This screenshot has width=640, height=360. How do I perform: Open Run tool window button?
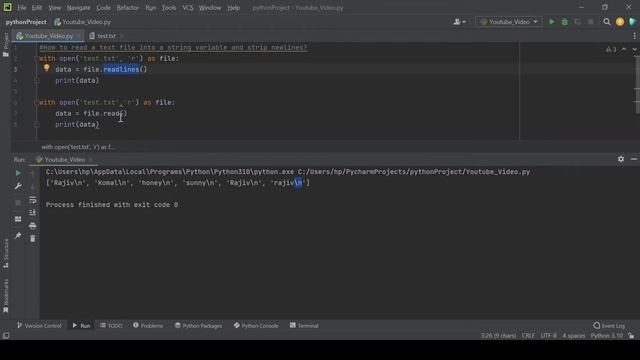pyautogui.click(x=81, y=326)
